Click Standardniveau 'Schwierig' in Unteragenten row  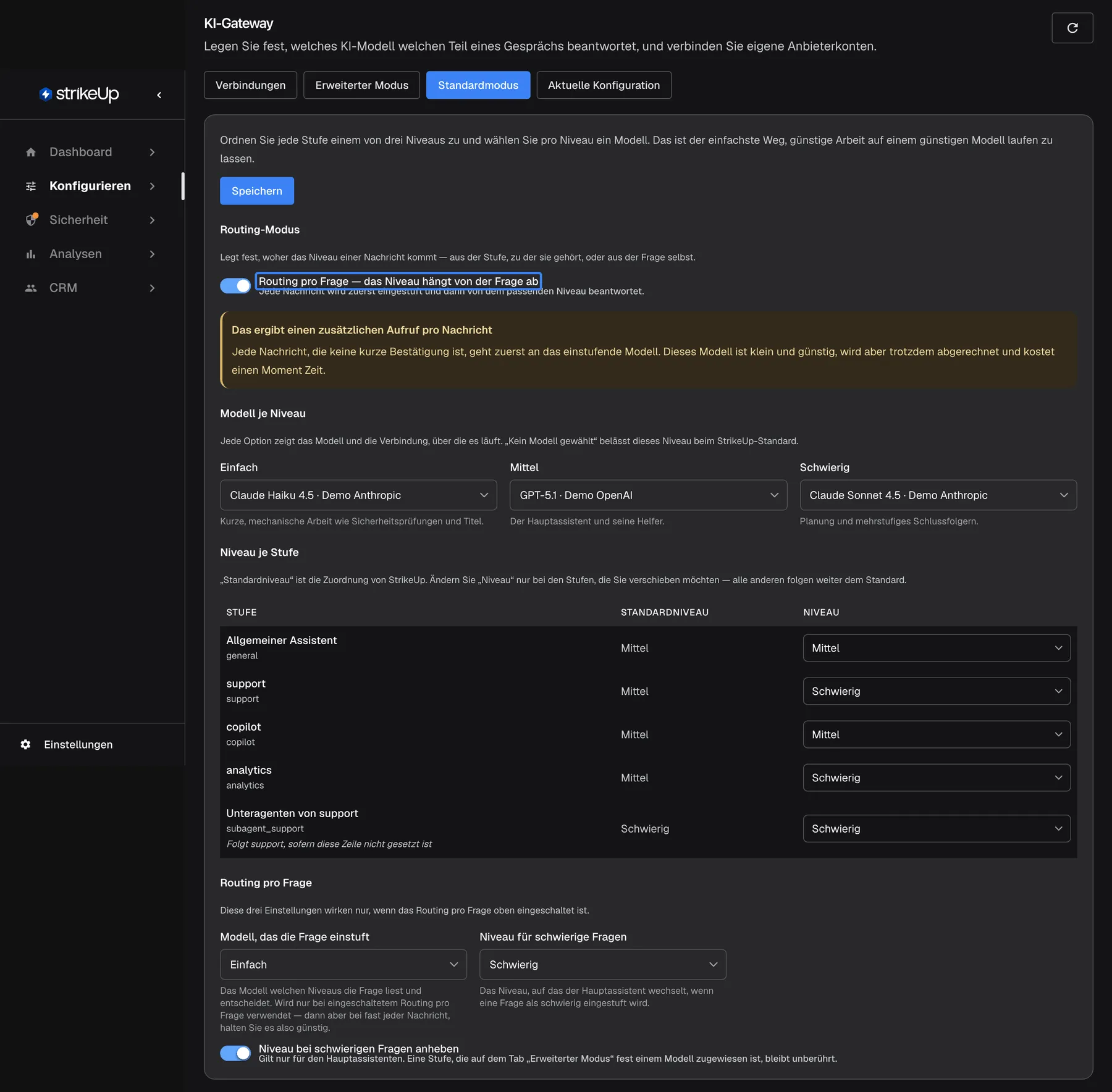(645, 829)
